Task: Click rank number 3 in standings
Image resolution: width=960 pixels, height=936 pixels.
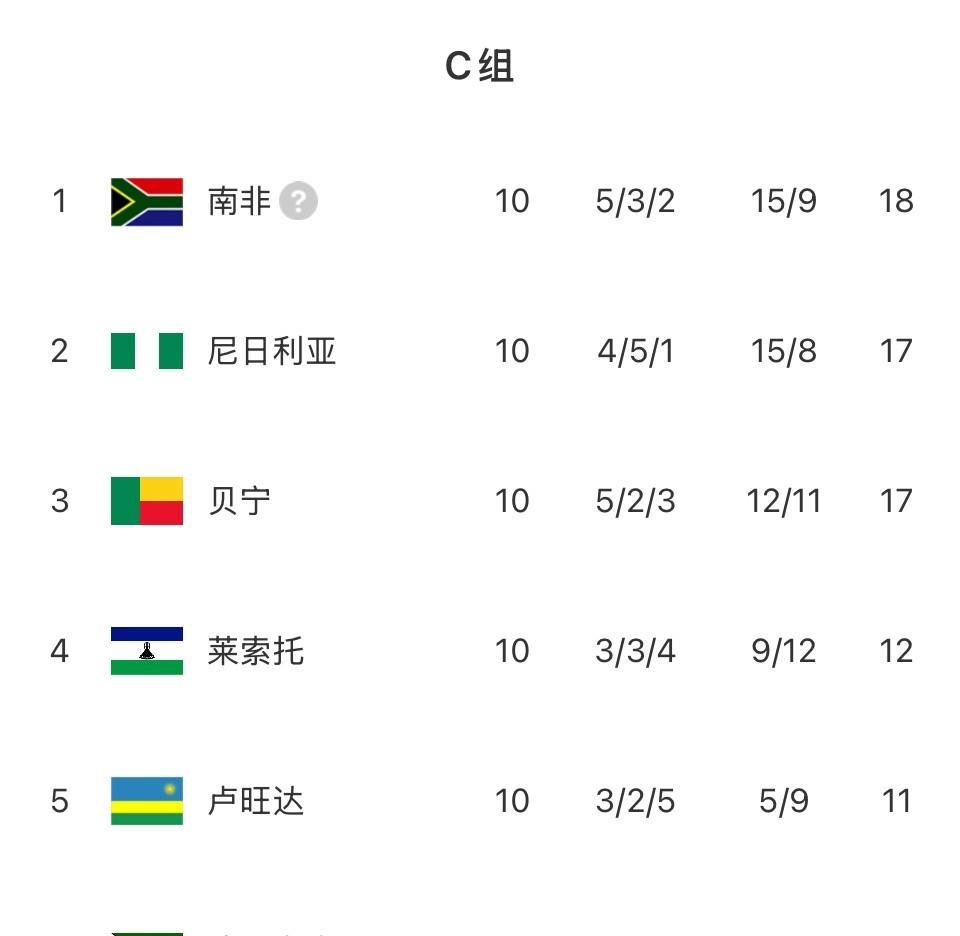Action: point(60,501)
